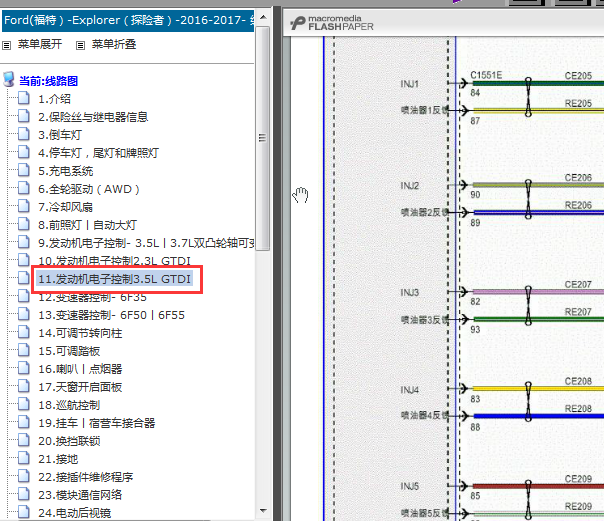Open 12.变速器控制- 6F35
This screenshot has height=521, width=604.
[x=92, y=298]
